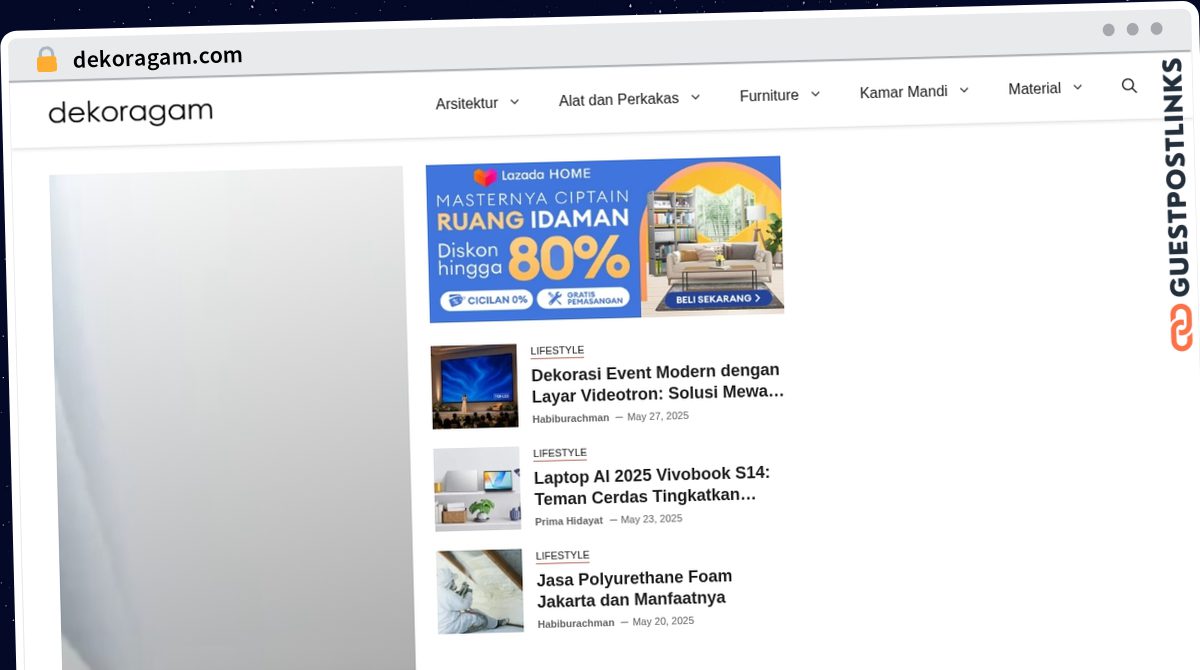The image size is (1200, 670).
Task: Open the Laptop AI Vivobook article thumbnail
Action: click(x=478, y=489)
